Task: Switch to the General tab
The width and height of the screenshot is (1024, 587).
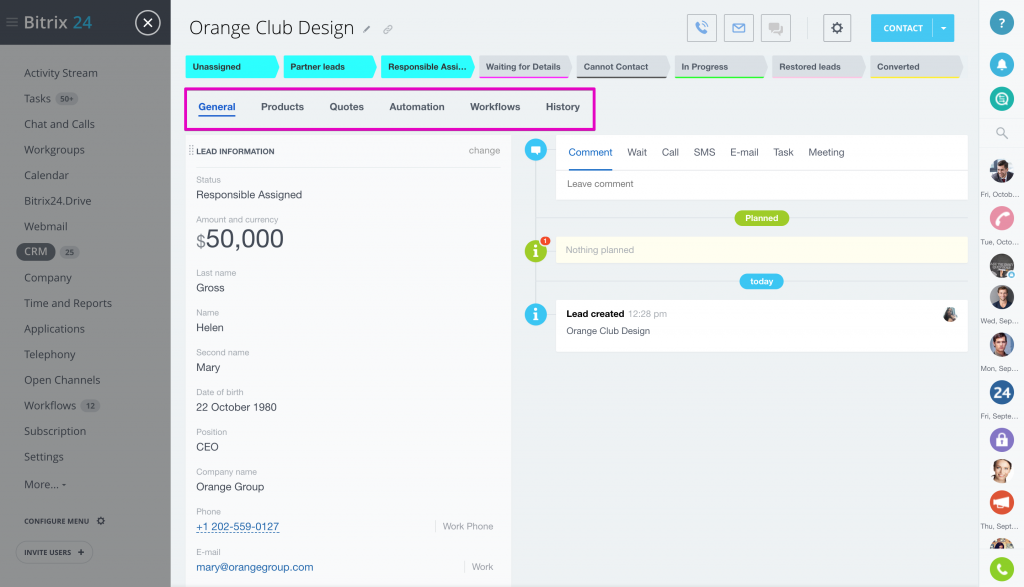Action: [x=217, y=107]
